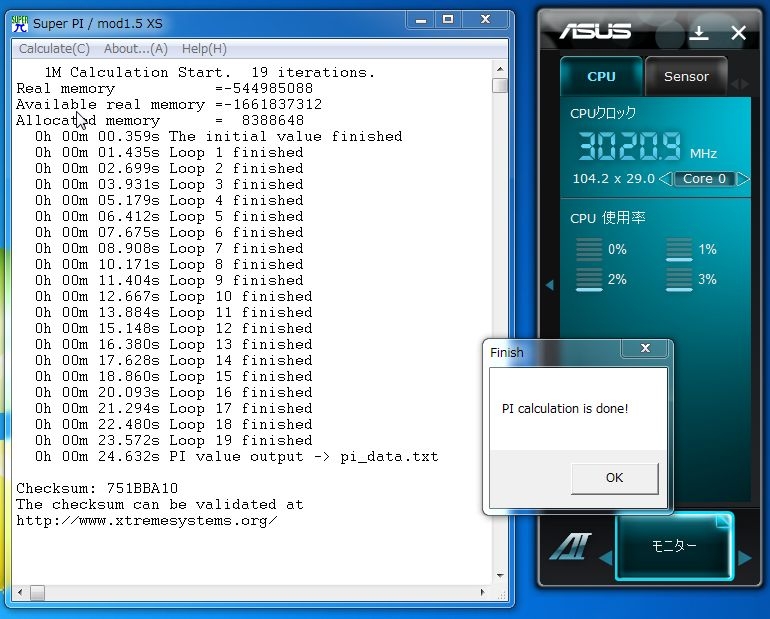Click the Checksum: 751BBA10 line
The width and height of the screenshot is (770, 619).
97,488
